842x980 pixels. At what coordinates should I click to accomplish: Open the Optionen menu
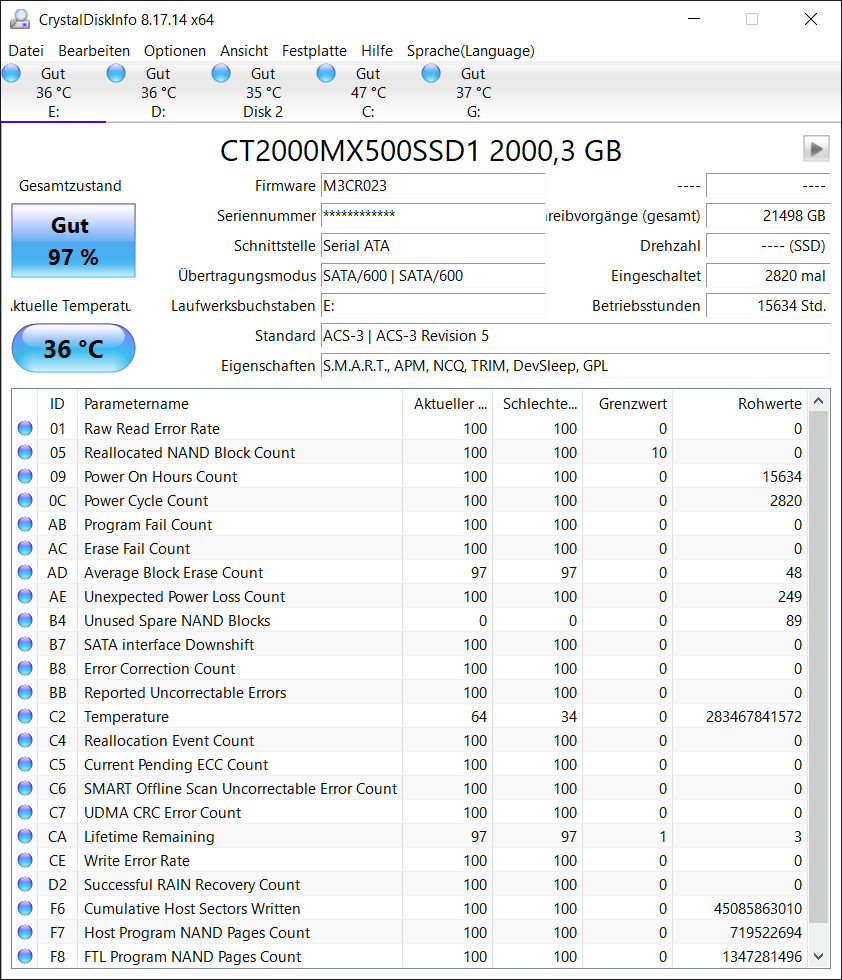point(175,50)
